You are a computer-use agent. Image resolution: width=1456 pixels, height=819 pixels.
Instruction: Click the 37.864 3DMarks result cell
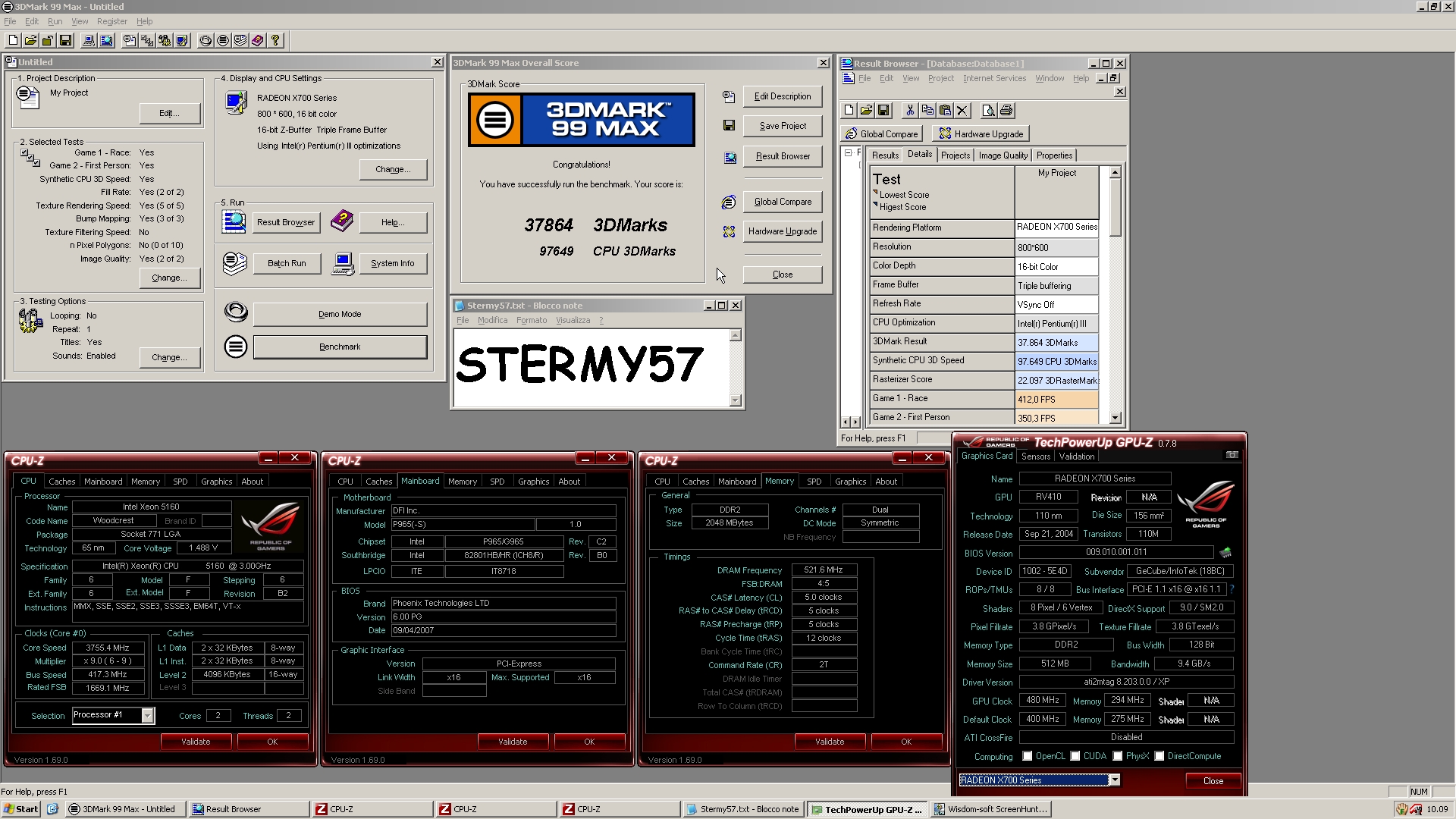1056,343
